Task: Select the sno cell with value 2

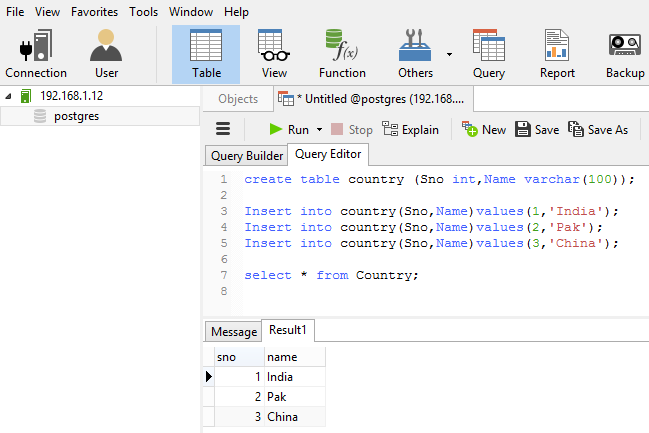Action: coord(239,397)
